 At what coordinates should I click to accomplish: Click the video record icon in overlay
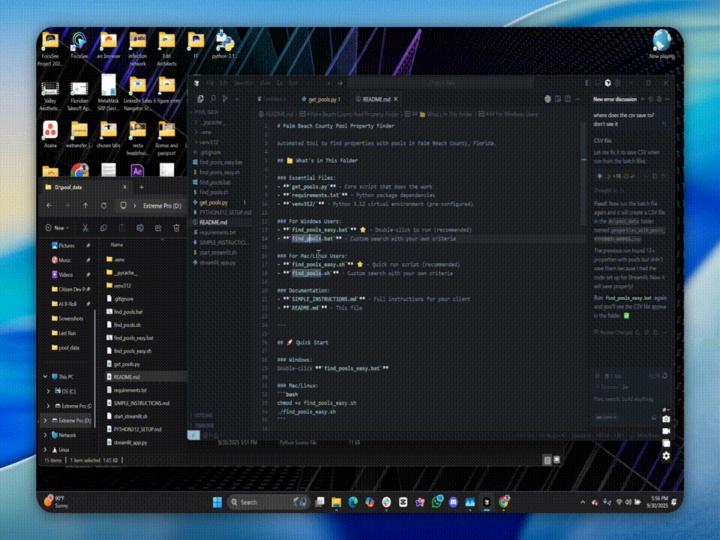pos(666,431)
